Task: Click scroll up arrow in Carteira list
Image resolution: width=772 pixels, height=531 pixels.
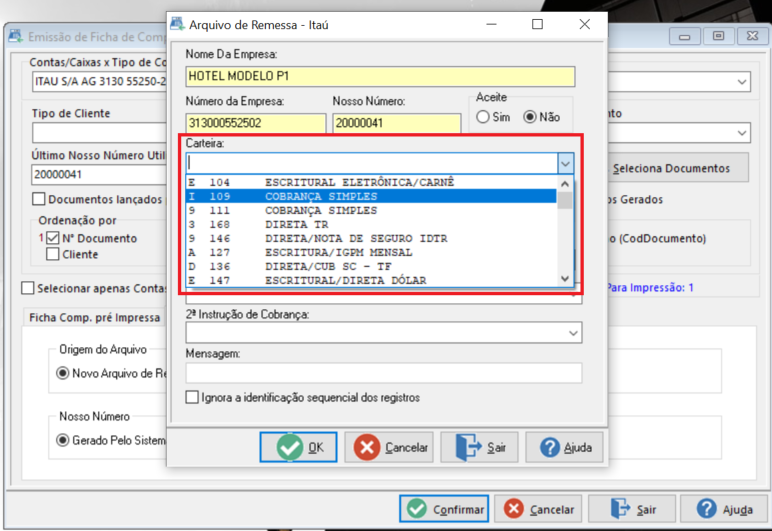Action: point(565,184)
